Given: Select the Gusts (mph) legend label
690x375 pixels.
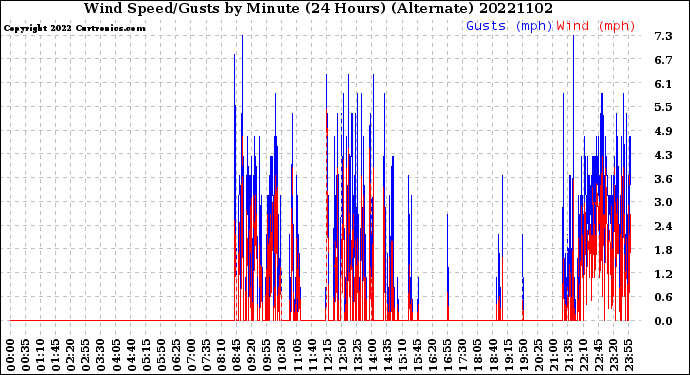Looking at the screenshot, I should click(509, 26).
